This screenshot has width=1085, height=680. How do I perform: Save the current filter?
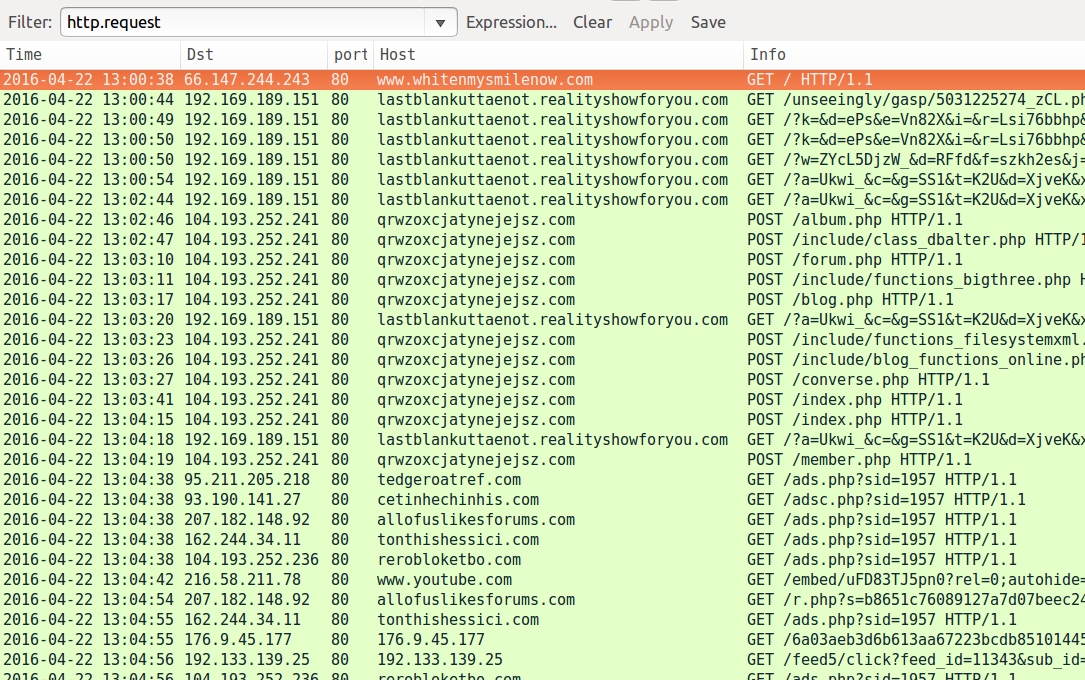[x=708, y=22]
